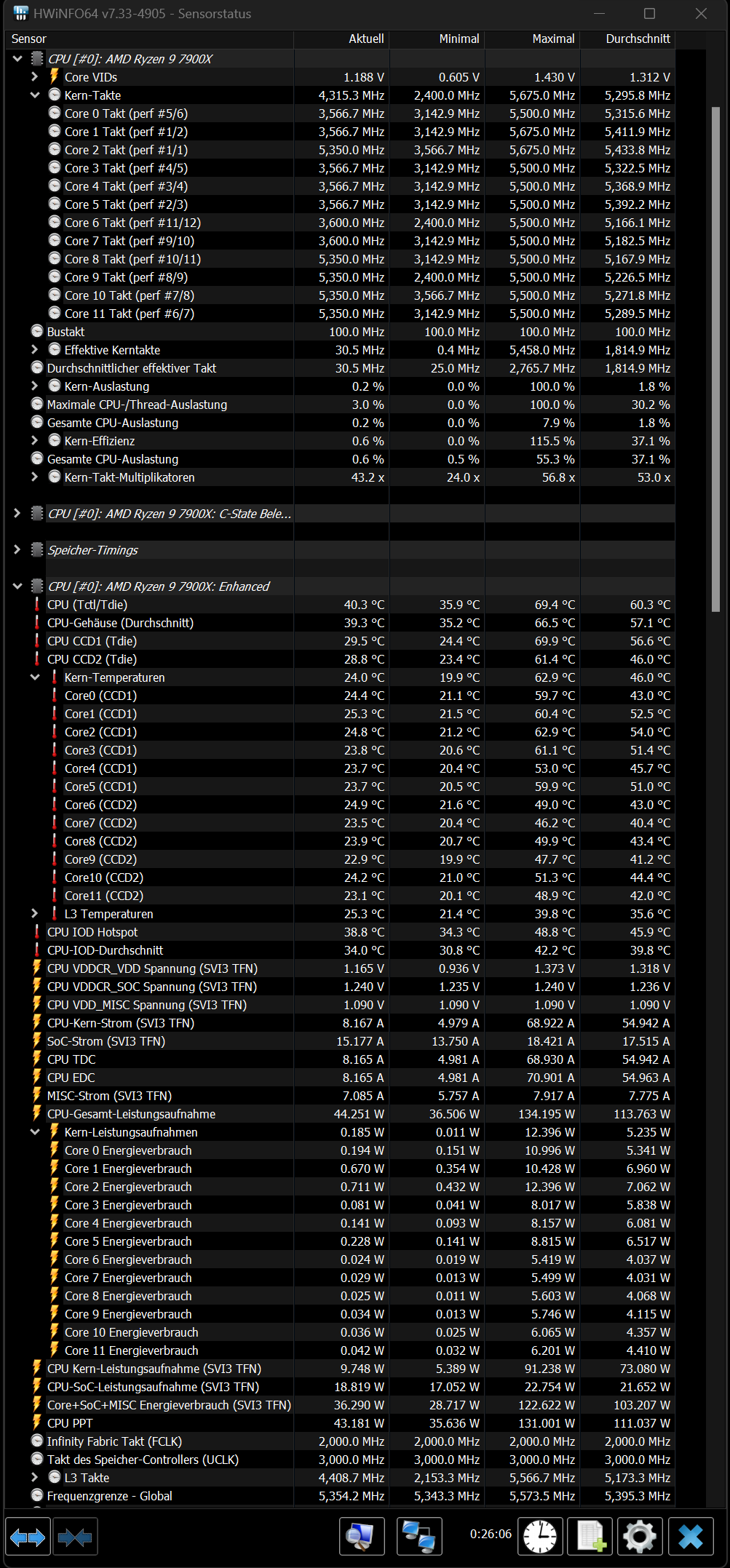Click the HWiNFO64 app icon in title bar

click(20, 13)
